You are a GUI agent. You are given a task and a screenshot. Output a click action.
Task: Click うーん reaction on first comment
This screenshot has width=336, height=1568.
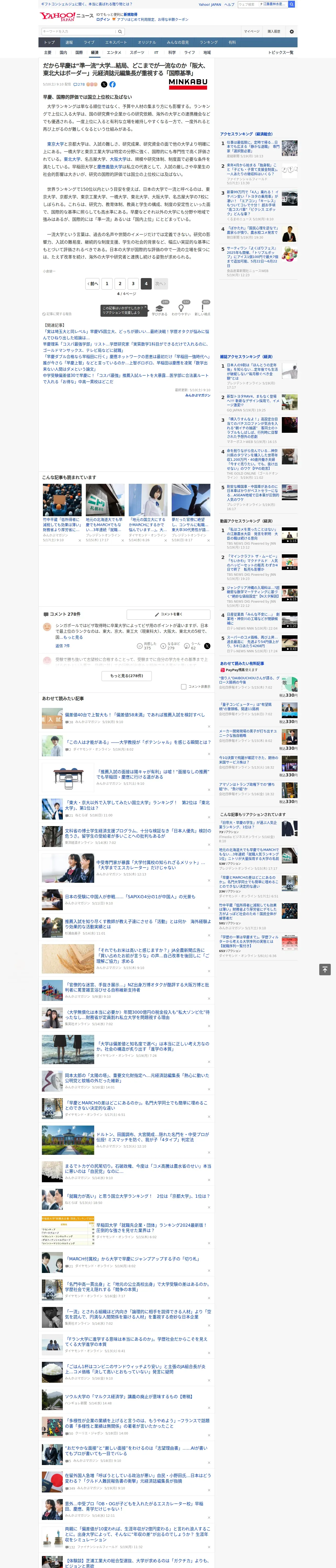pos(187,645)
